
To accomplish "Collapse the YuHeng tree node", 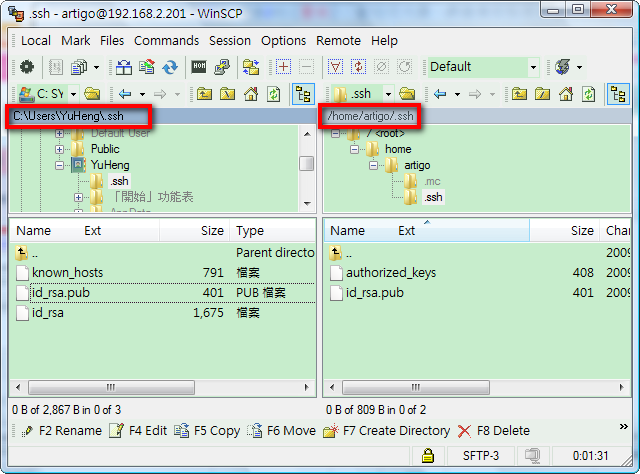I will [x=60, y=165].
